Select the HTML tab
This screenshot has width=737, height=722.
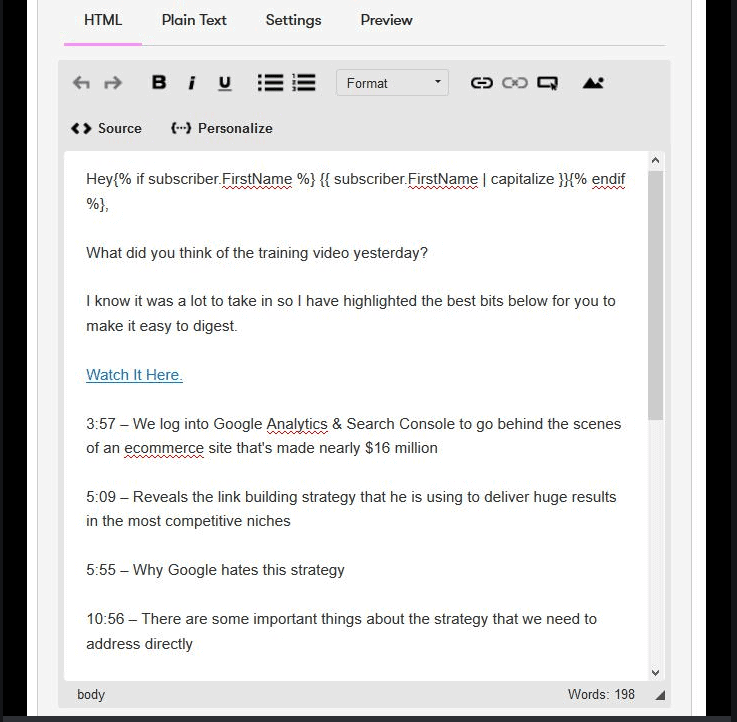pyautogui.click(x=103, y=20)
